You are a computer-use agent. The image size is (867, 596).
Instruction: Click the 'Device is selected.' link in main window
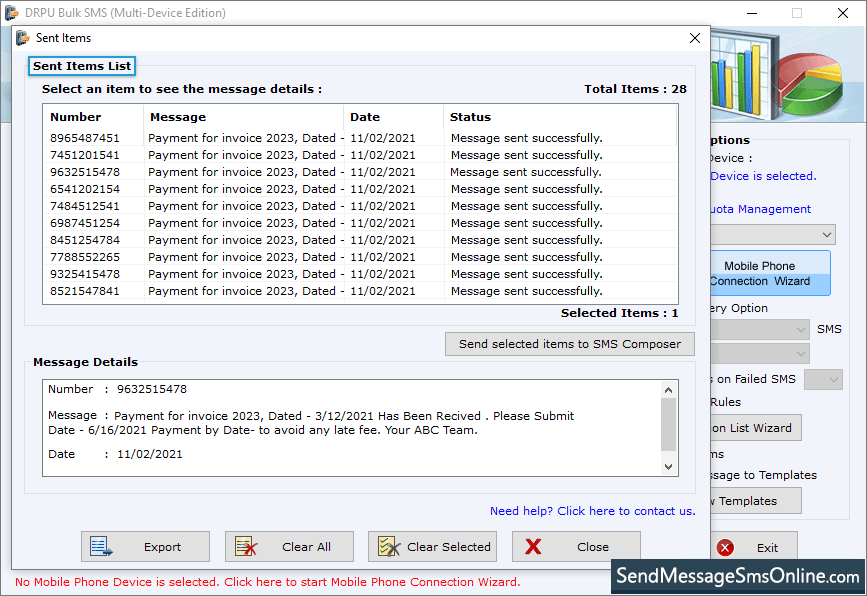click(x=763, y=176)
